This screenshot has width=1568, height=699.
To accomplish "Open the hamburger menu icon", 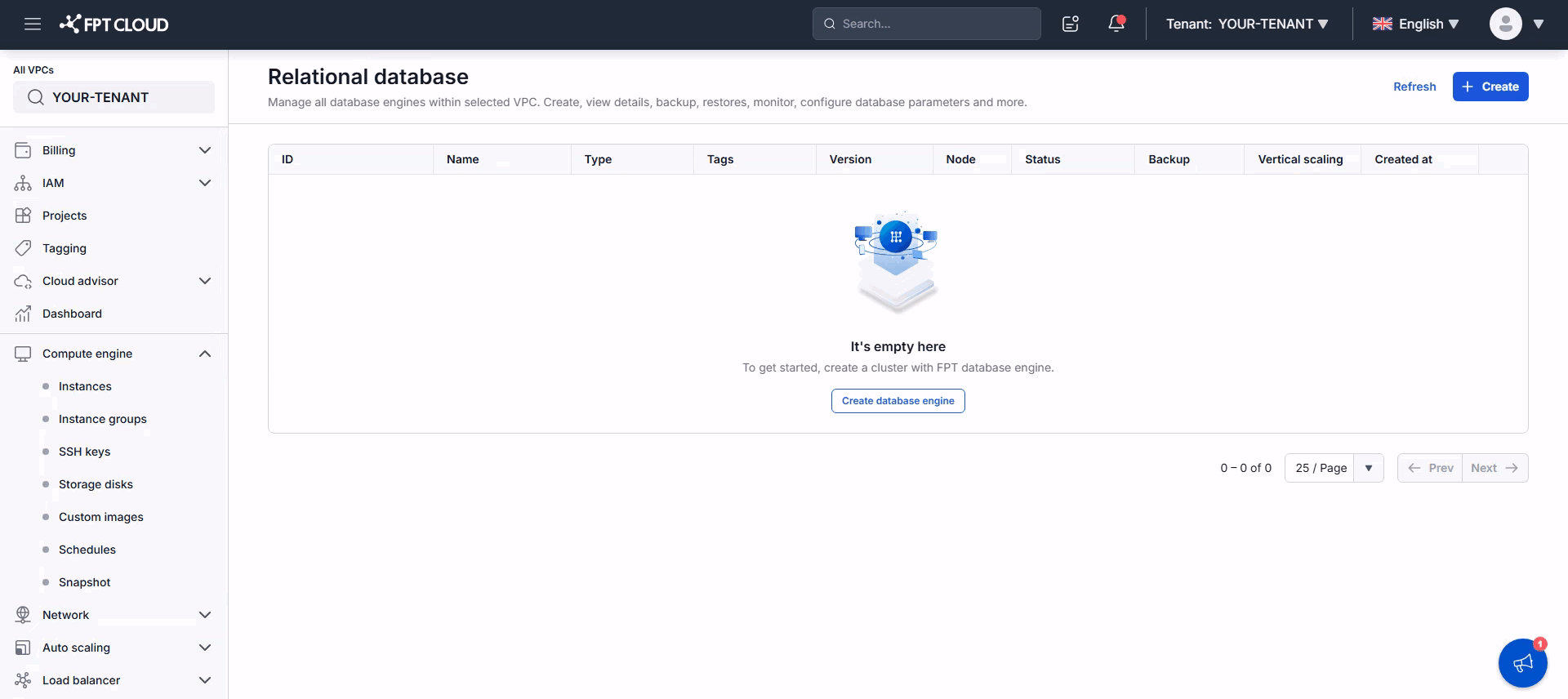I will [x=33, y=24].
